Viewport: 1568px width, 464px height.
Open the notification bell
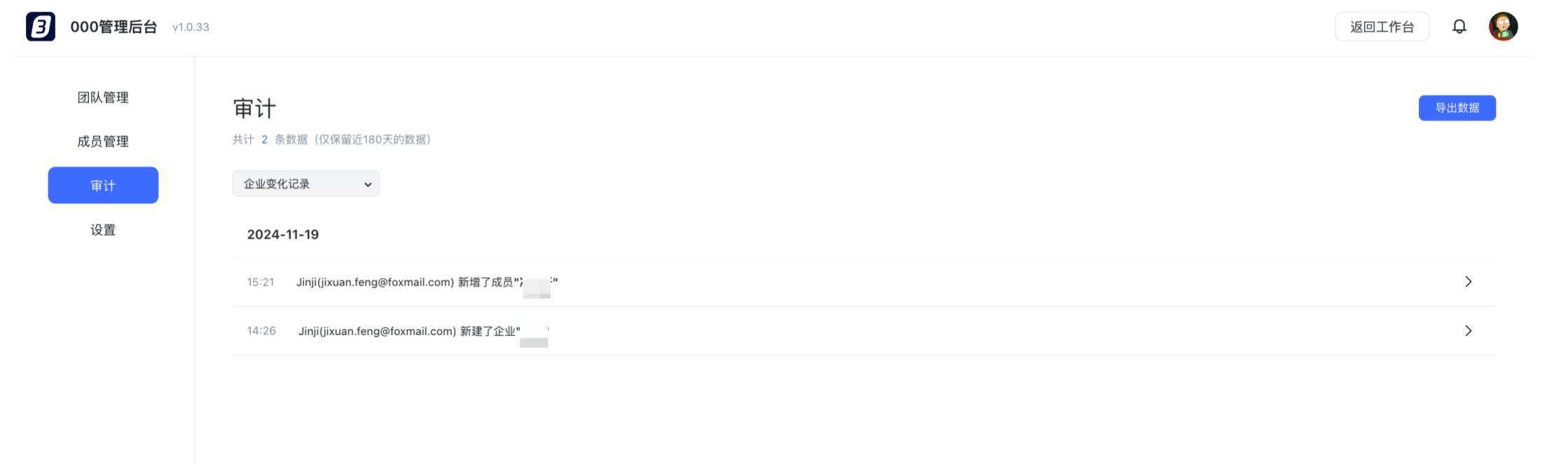click(1459, 27)
